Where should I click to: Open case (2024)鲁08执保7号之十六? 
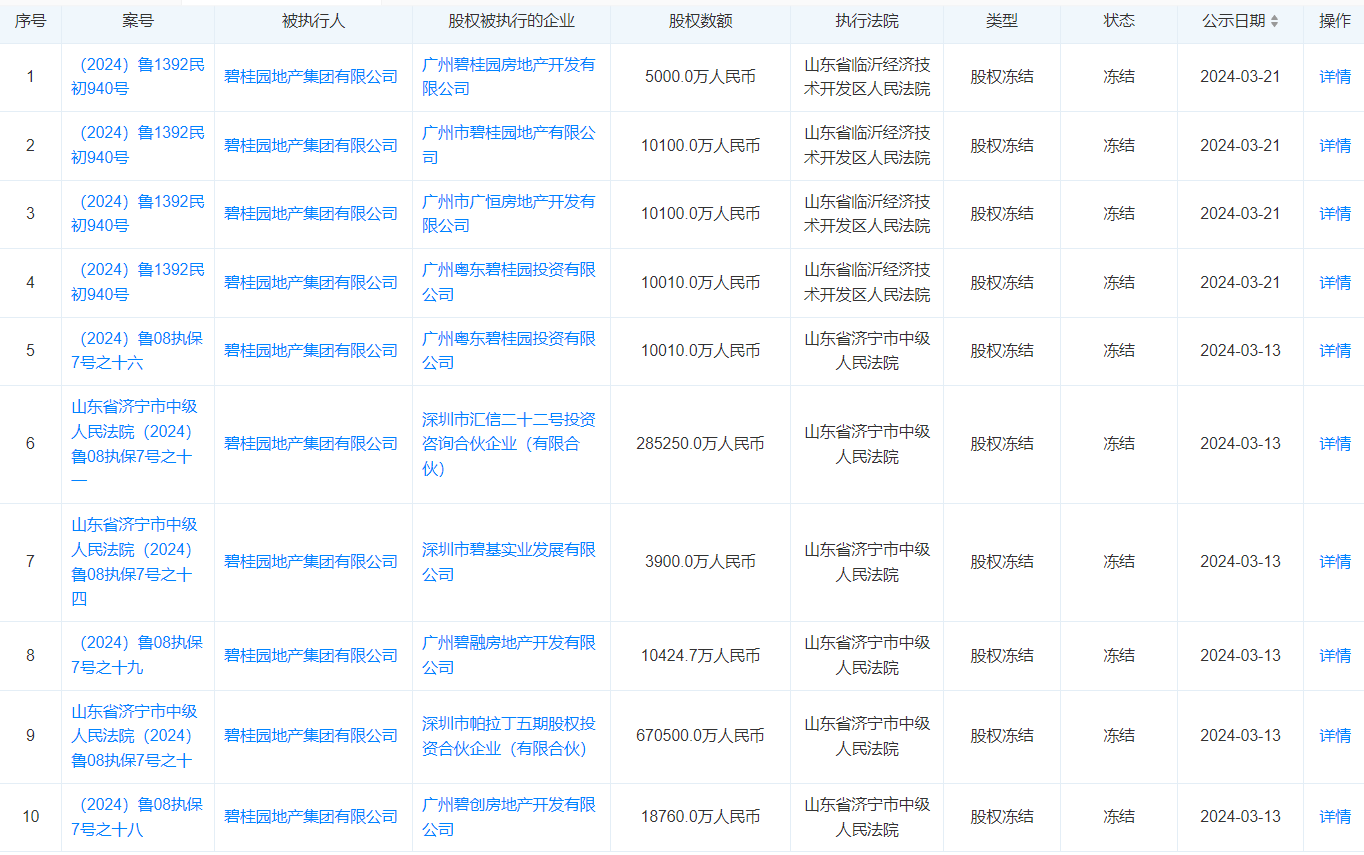pyautogui.click(x=138, y=351)
